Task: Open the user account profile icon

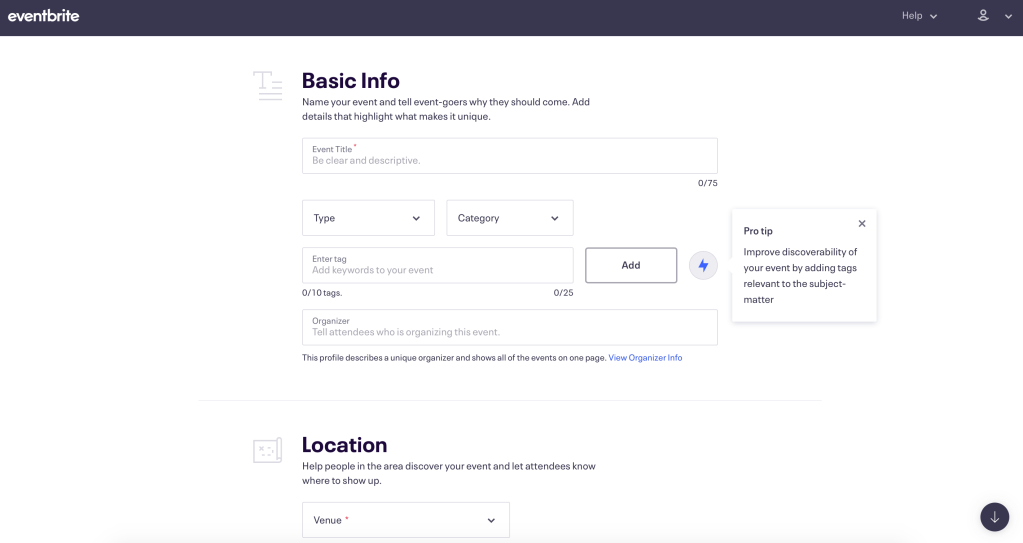Action: 983,16
